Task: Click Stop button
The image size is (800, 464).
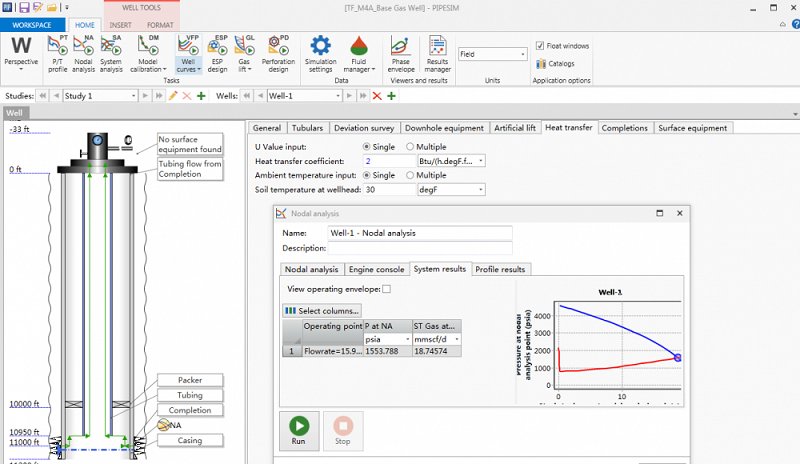Action: tap(343, 431)
